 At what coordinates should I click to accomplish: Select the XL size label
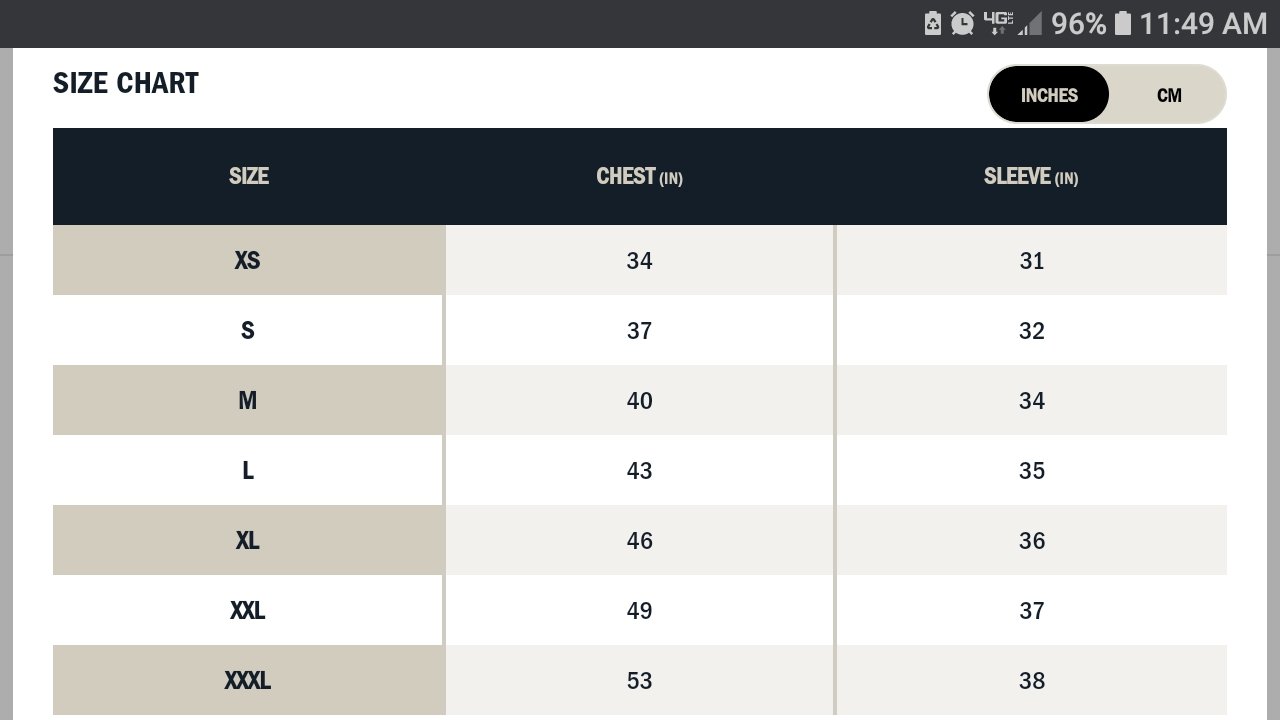[248, 540]
